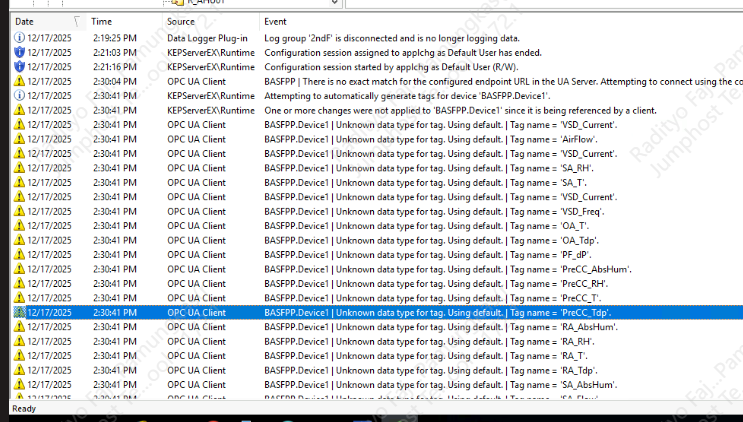This screenshot has width=743, height=422.
Task: Click the warning icon for the 'SA_T' tag row
Action: [19, 182]
